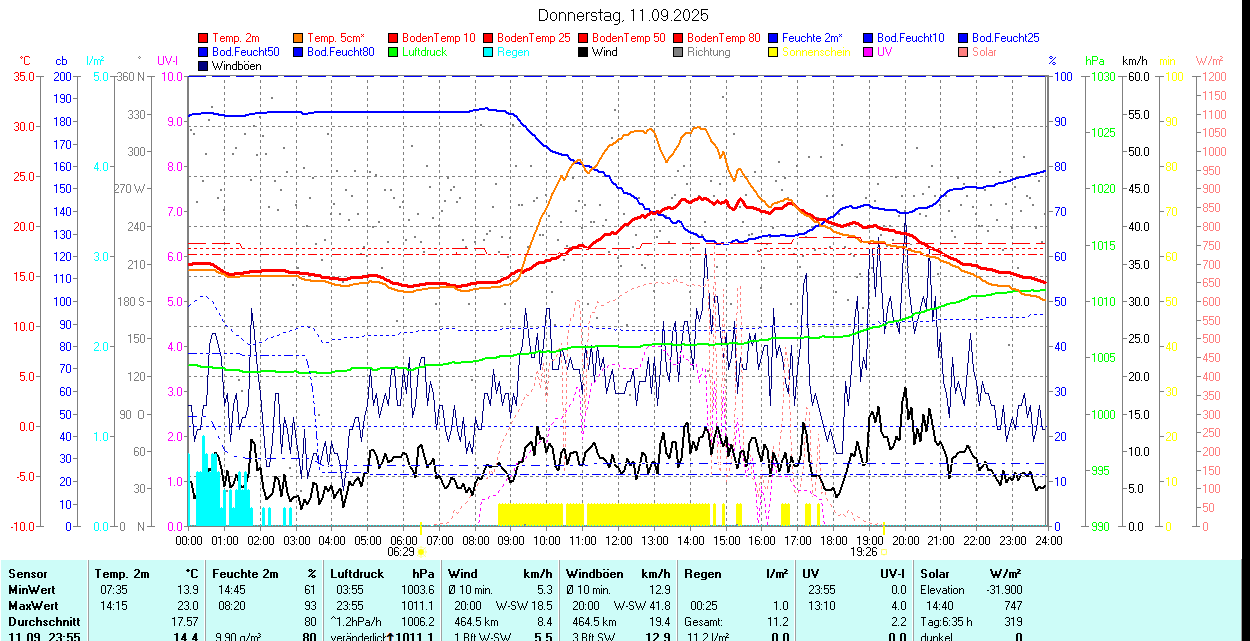Click the dark navy Windböen legend square
This screenshot has width=1250, height=641.
pyautogui.click(x=204, y=66)
